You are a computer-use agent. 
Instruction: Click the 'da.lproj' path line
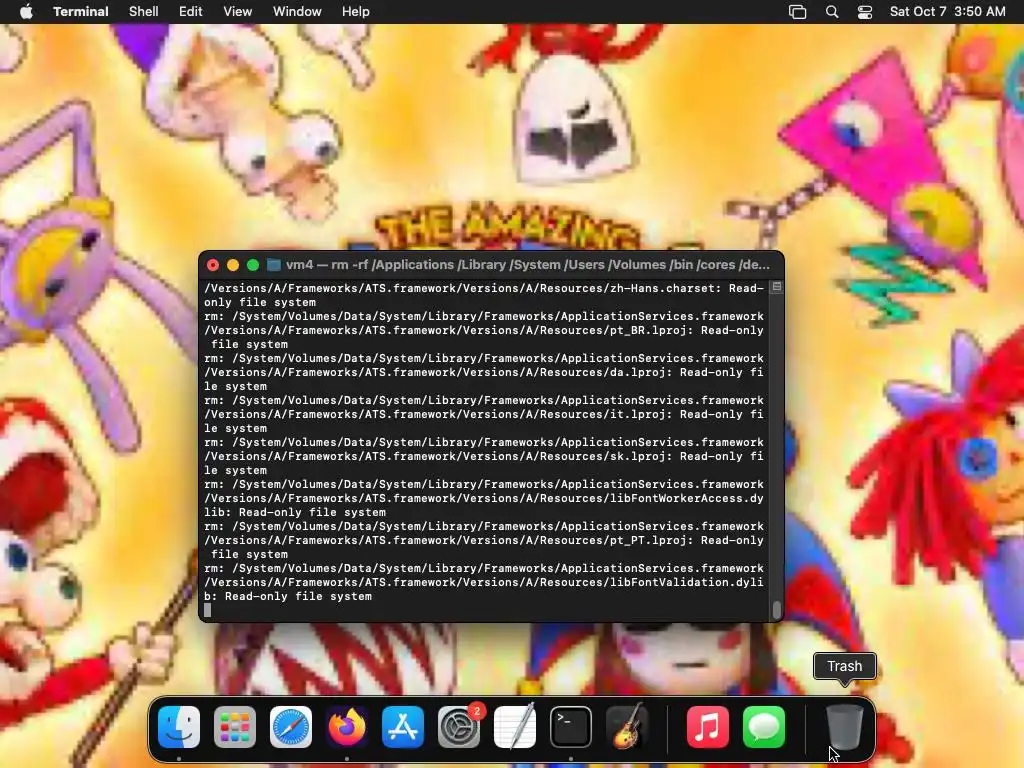point(484,372)
